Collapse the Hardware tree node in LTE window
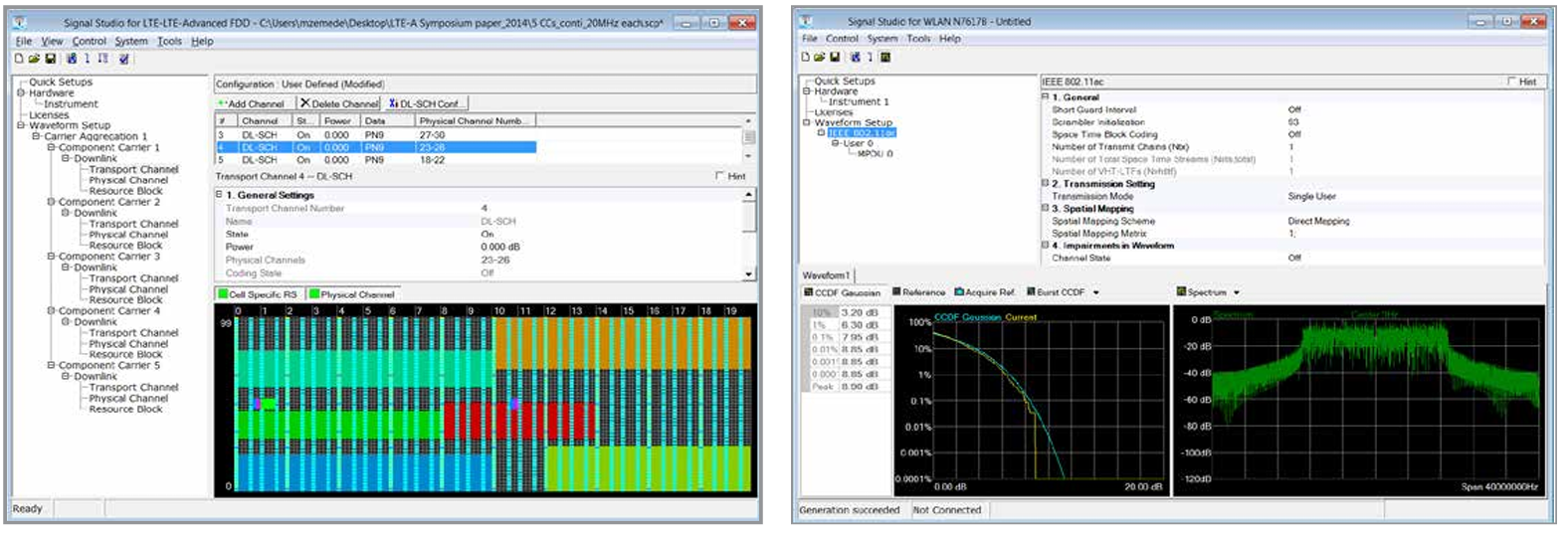This screenshot has width=1568, height=535. (x=20, y=92)
